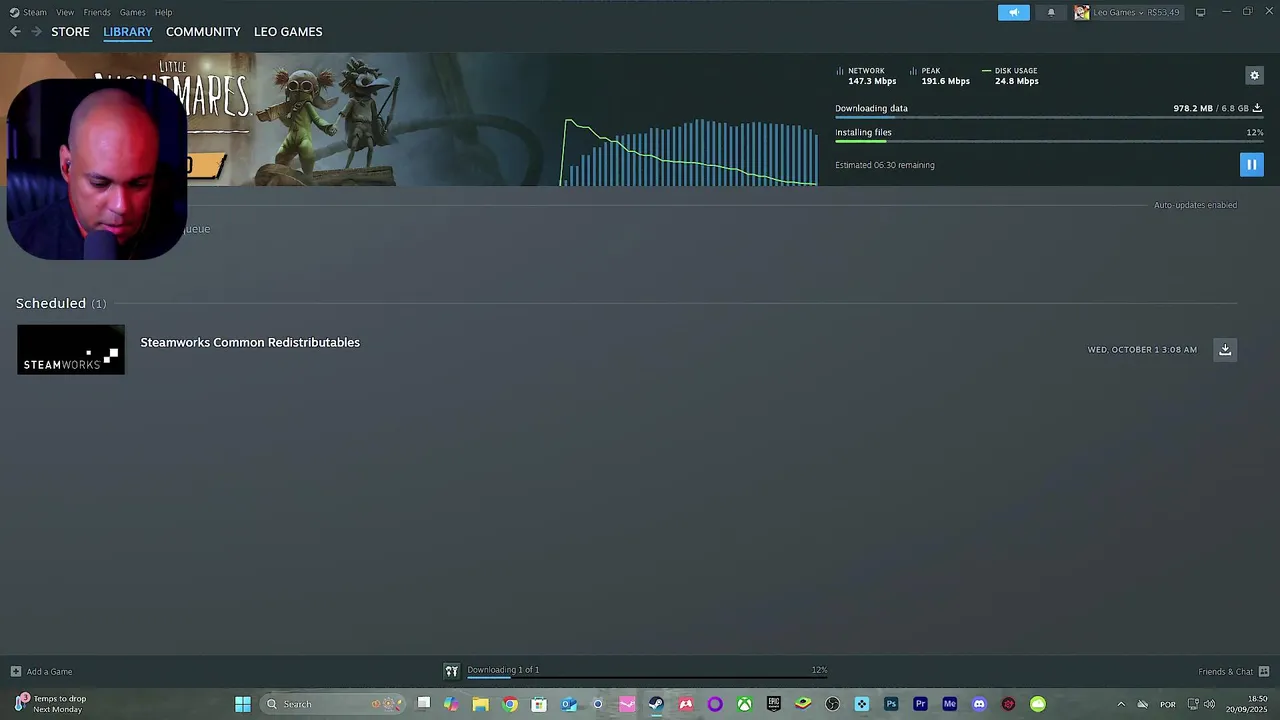Switch to the STORE tab

tap(70, 32)
